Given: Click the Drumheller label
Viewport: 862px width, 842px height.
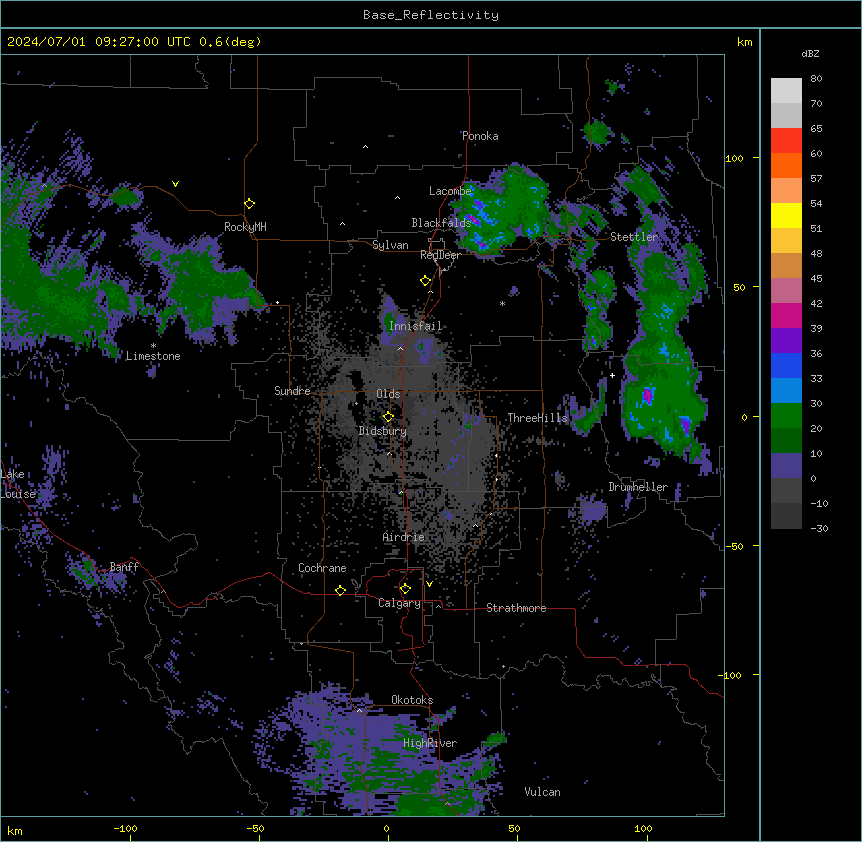Looking at the screenshot, I should point(638,487).
